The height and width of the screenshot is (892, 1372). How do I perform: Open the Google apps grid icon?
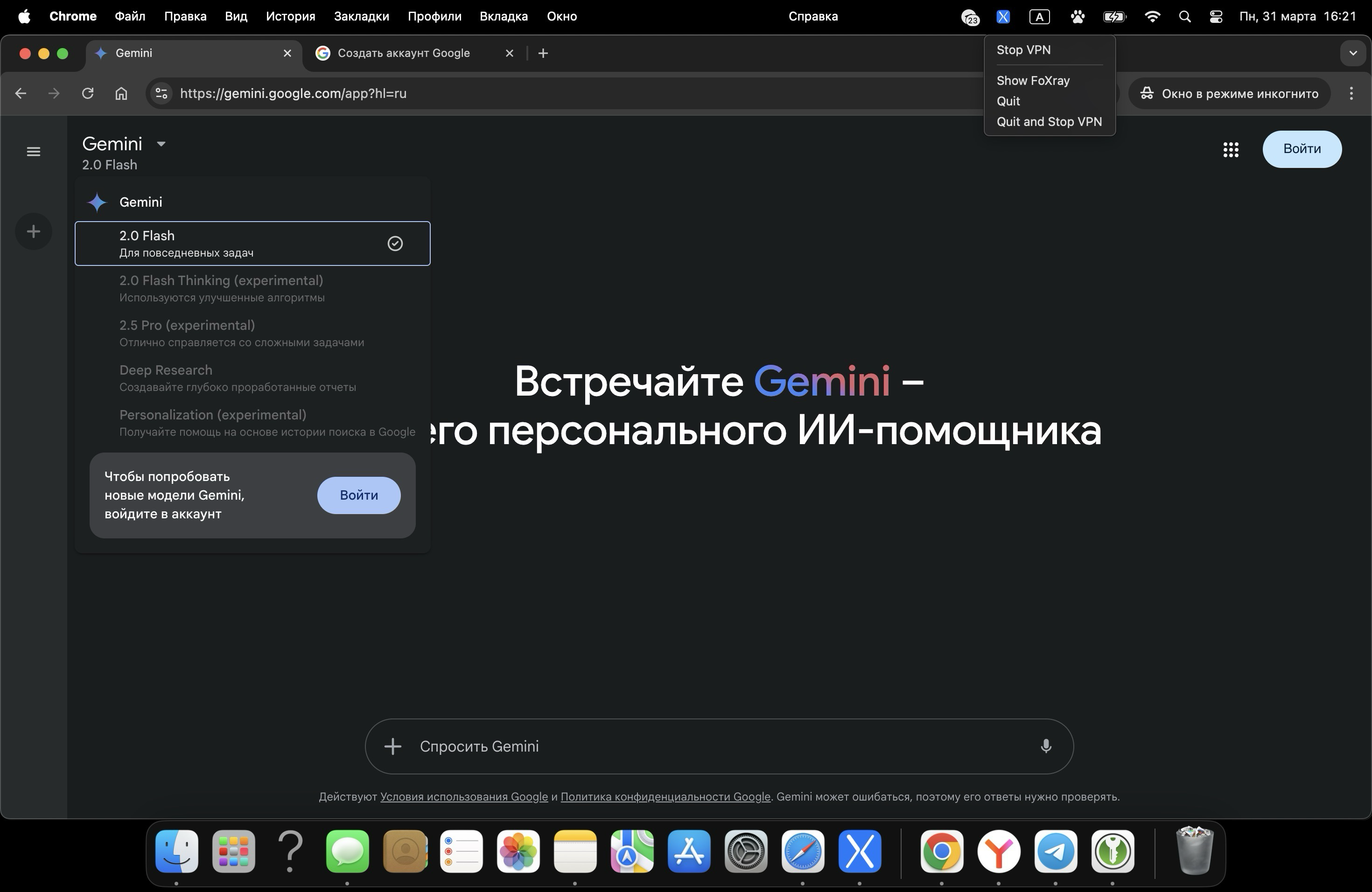1231,150
